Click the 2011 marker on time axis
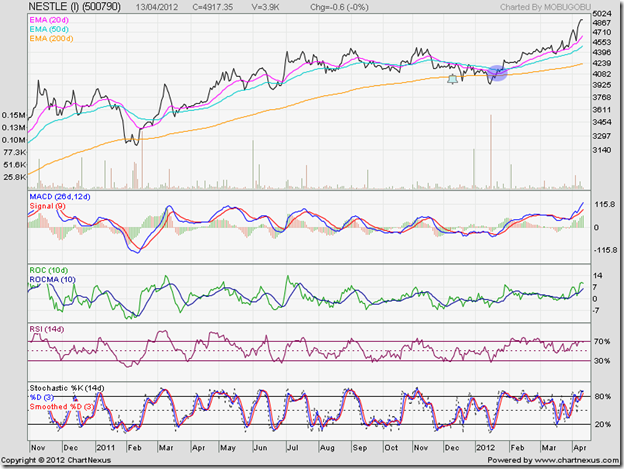Image resolution: width=624 pixels, height=469 pixels. (107, 448)
